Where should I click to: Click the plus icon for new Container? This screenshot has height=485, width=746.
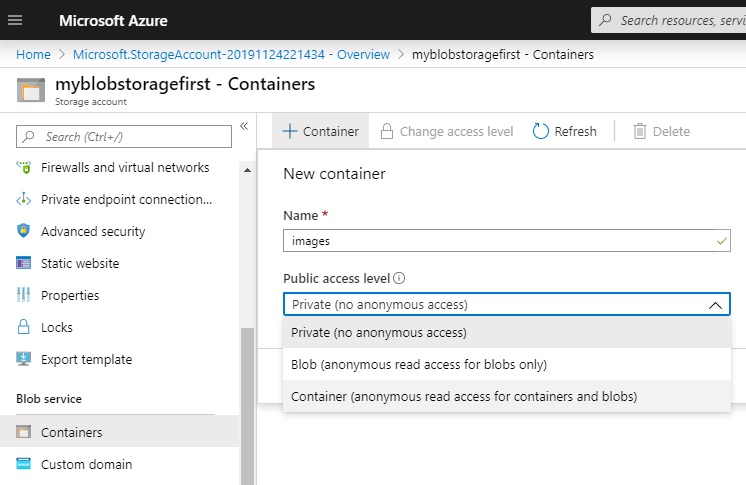point(290,131)
